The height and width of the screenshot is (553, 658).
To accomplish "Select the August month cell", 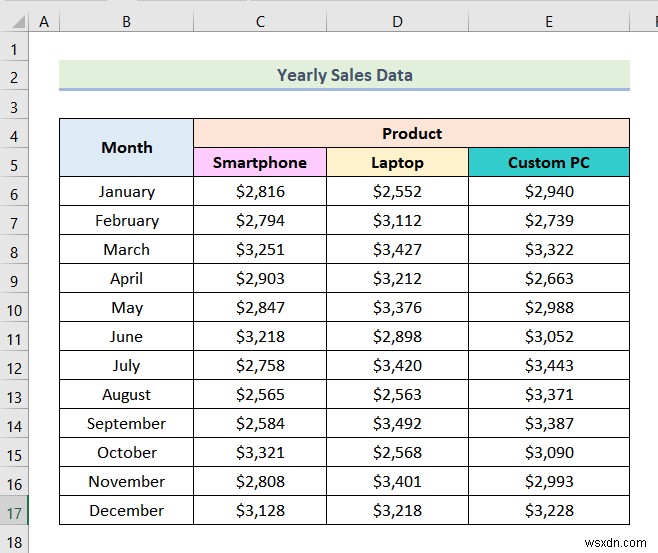I will point(127,395).
